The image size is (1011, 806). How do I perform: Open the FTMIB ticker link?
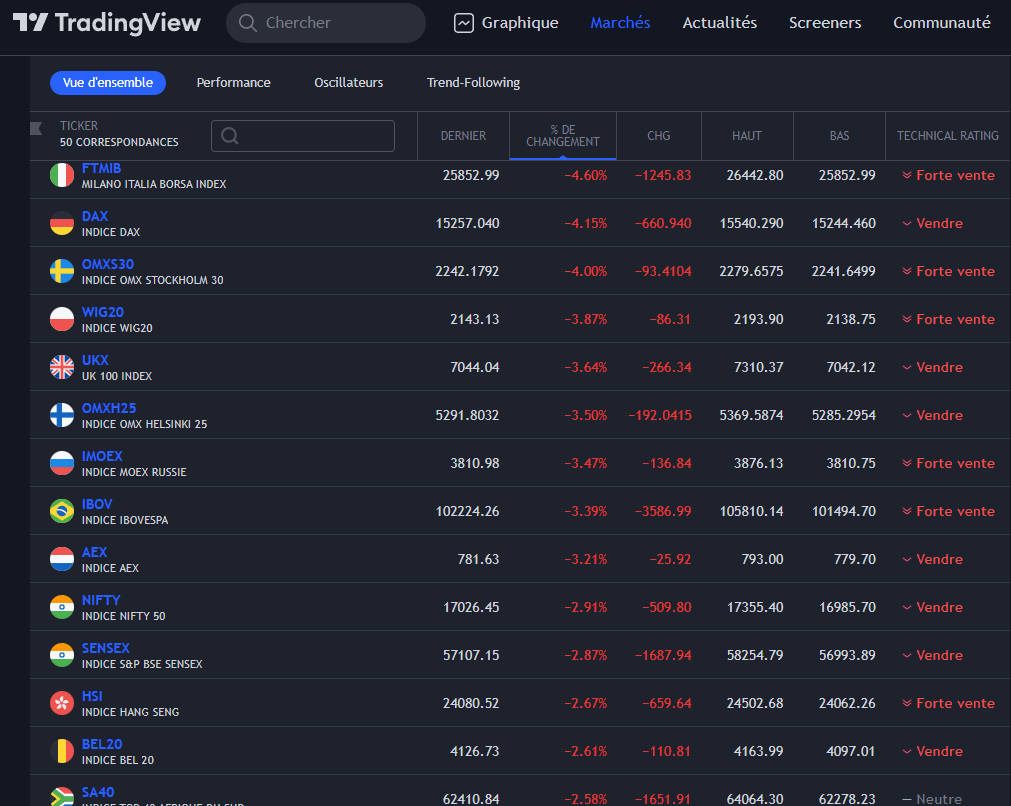(101, 168)
